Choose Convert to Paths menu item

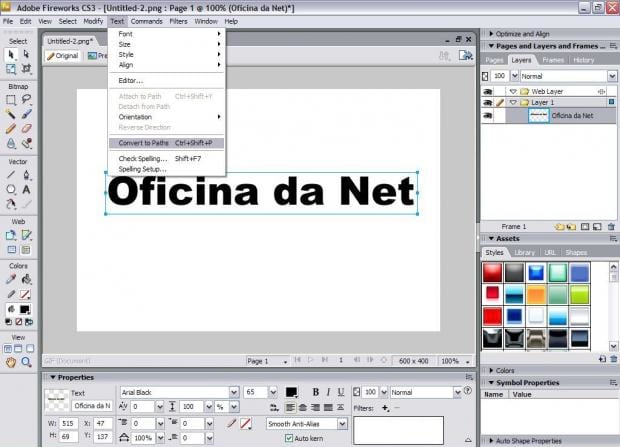[x=166, y=143]
